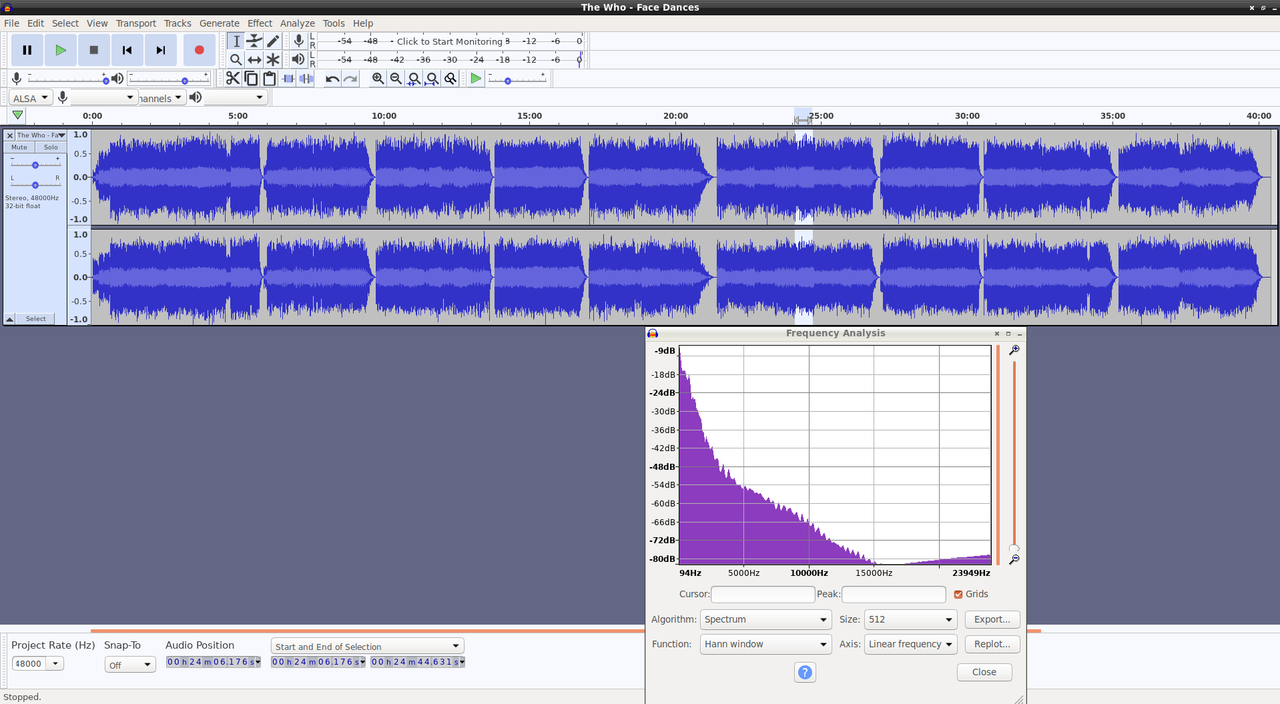This screenshot has height=704, width=1280.
Task: Zoom out of the waveform
Action: coord(396,79)
